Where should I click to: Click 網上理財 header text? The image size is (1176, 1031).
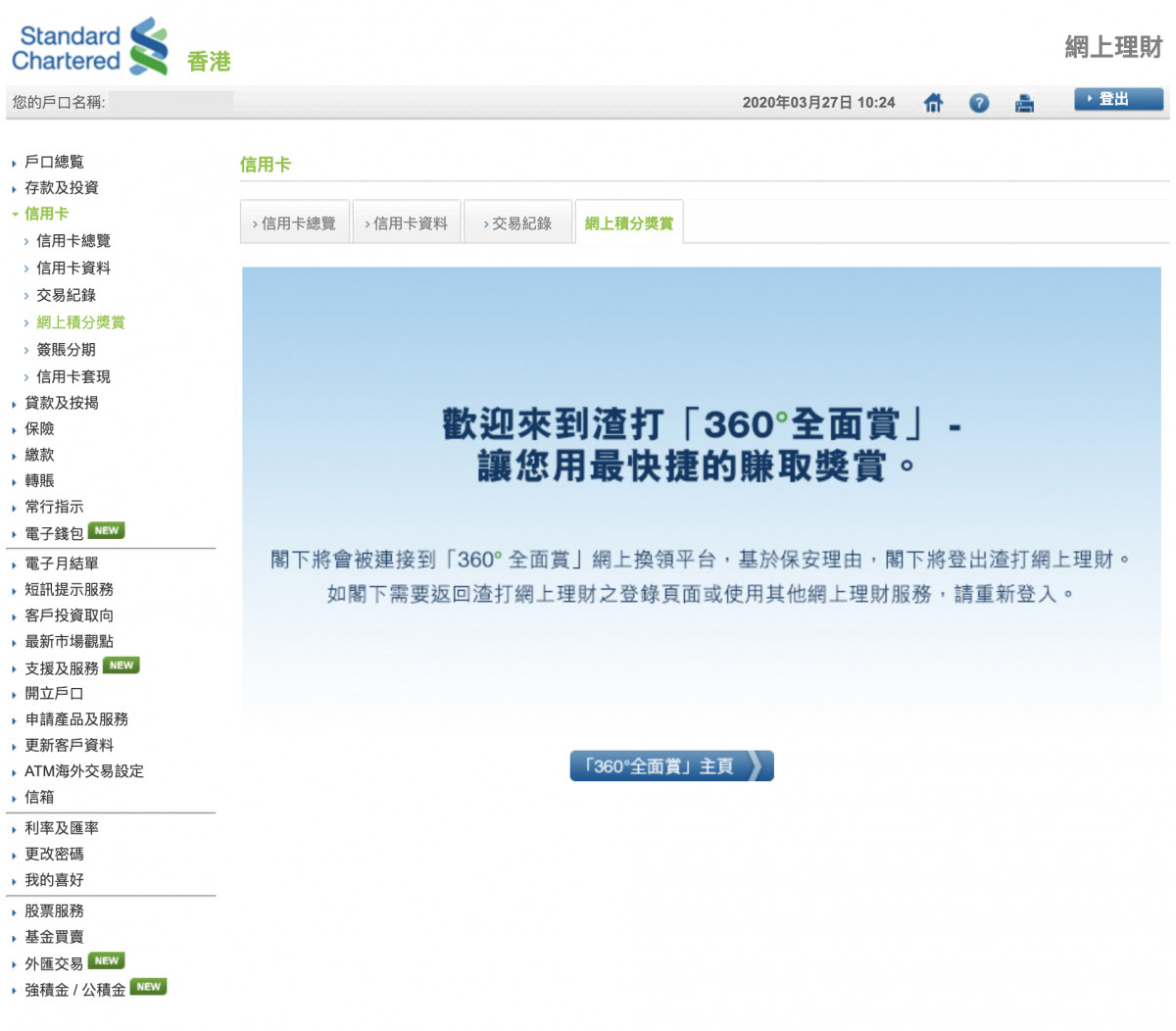click(x=1113, y=47)
